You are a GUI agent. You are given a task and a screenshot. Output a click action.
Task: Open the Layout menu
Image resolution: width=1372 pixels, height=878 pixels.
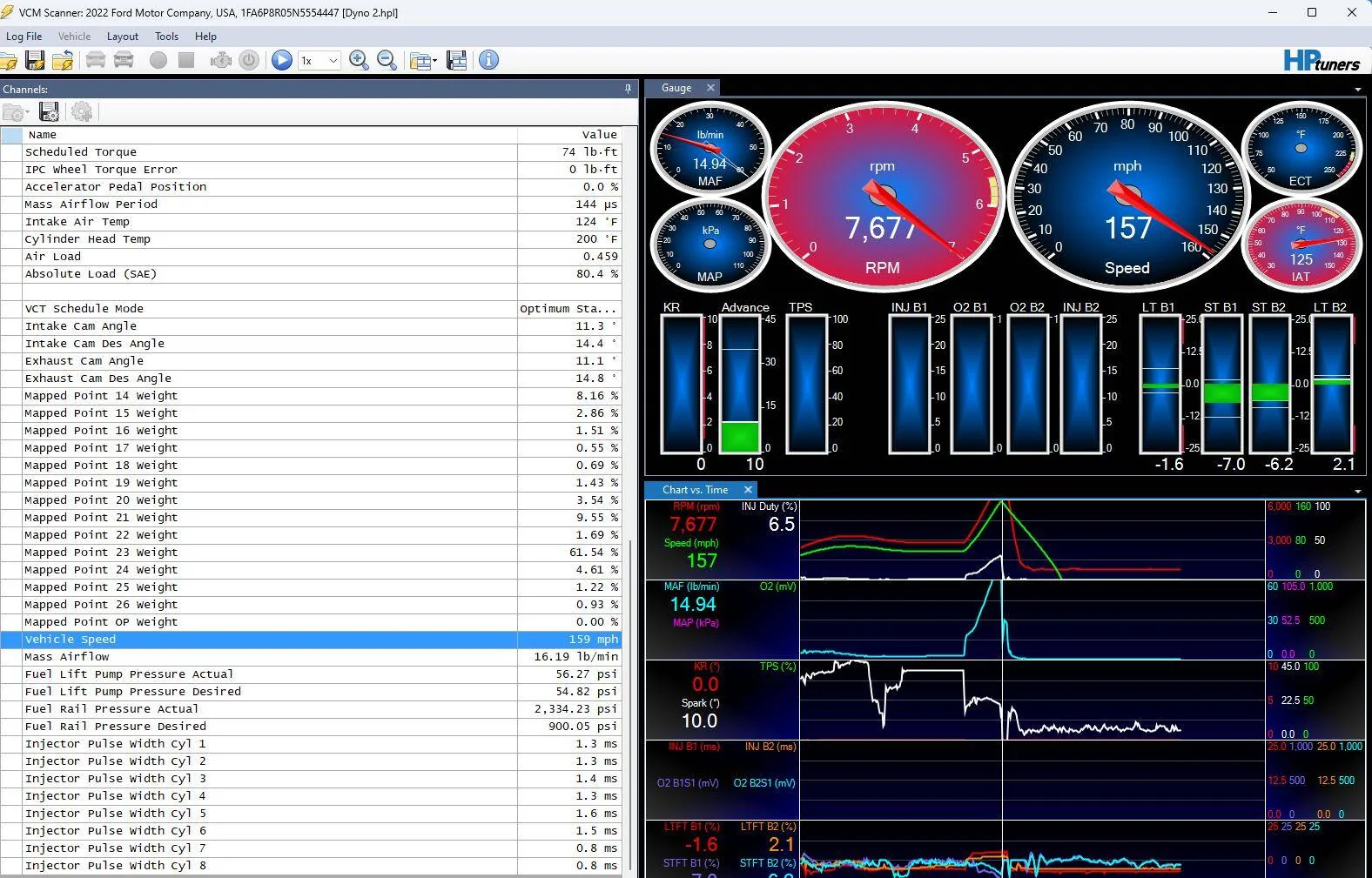pos(123,37)
